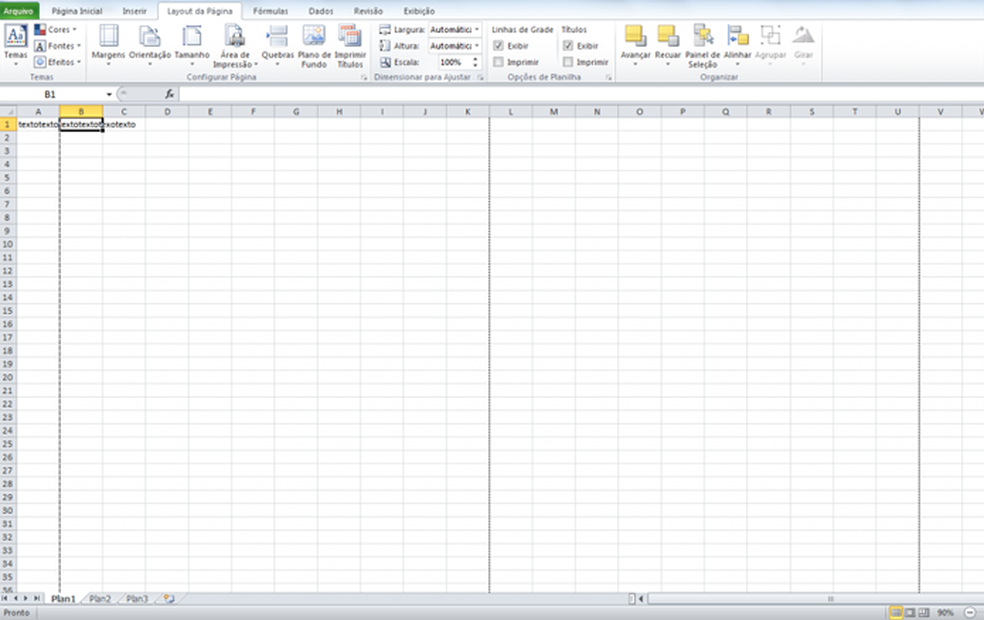The height and width of the screenshot is (620, 984).
Task: Click the 90% zoom level
Action: pos(945,612)
